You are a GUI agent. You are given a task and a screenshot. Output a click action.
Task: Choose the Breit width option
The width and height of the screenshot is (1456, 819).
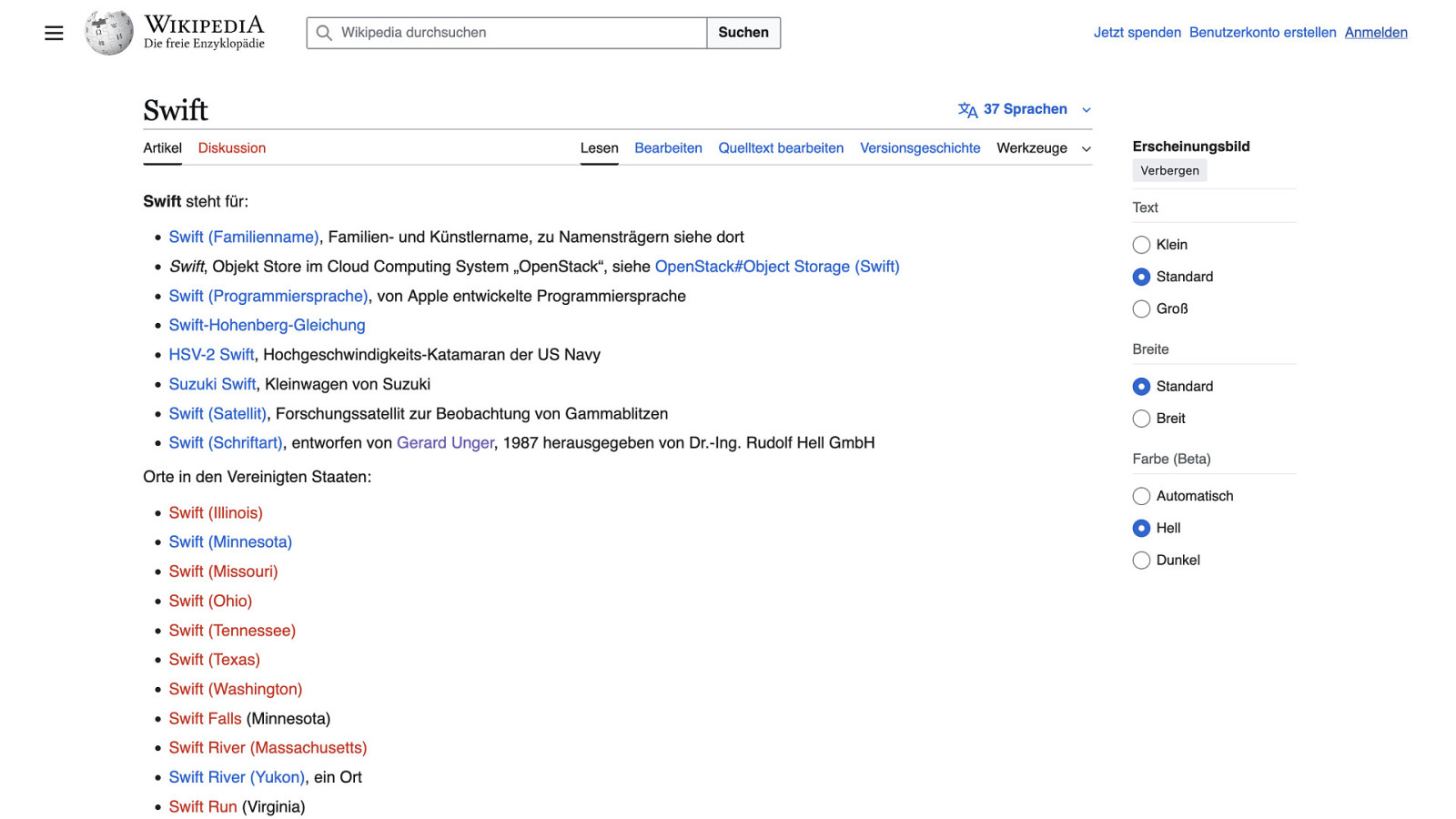point(1141,419)
